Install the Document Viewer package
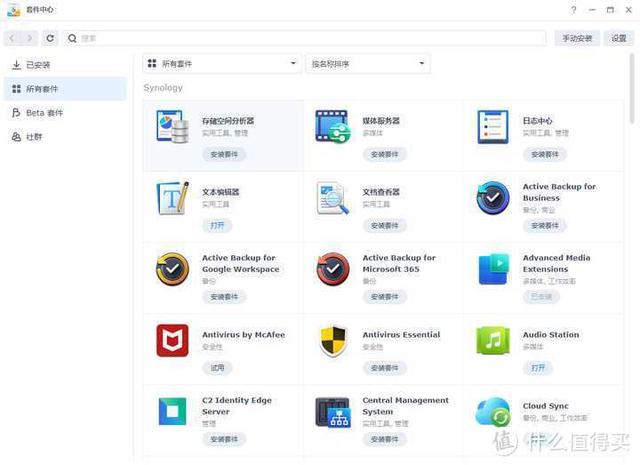 pos(384,225)
